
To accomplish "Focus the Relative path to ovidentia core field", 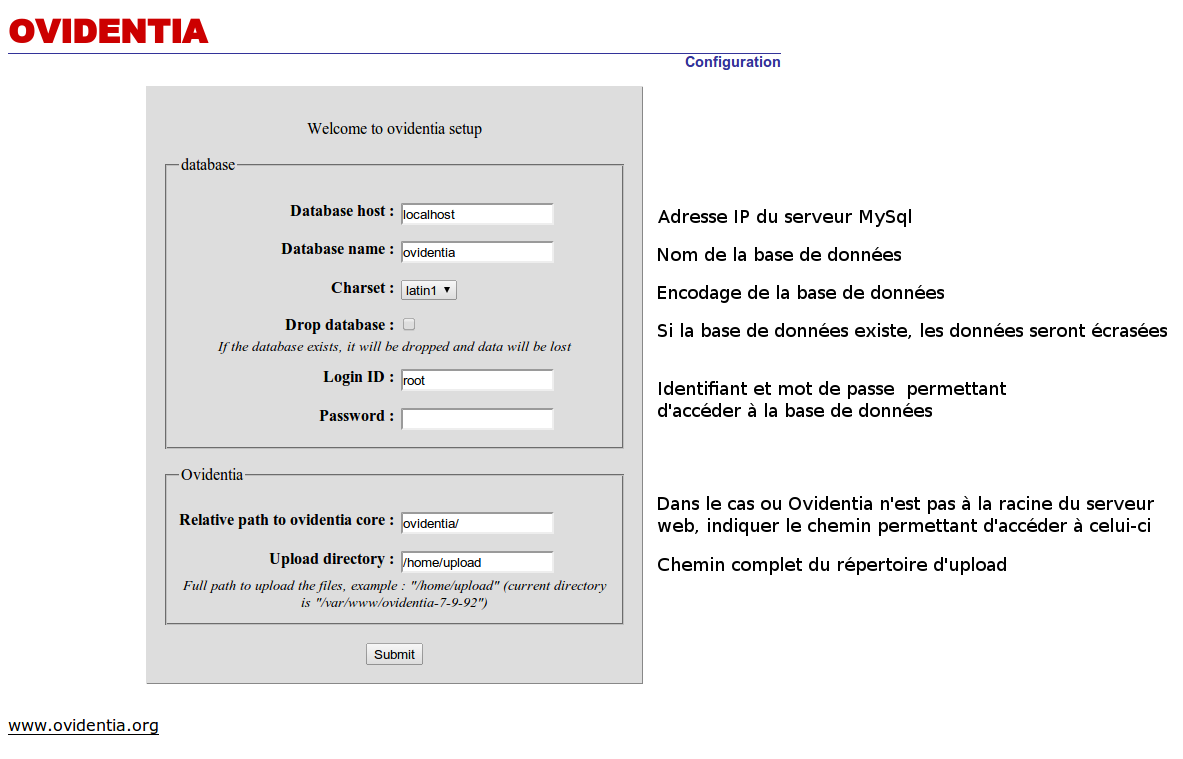I will tap(477, 523).
